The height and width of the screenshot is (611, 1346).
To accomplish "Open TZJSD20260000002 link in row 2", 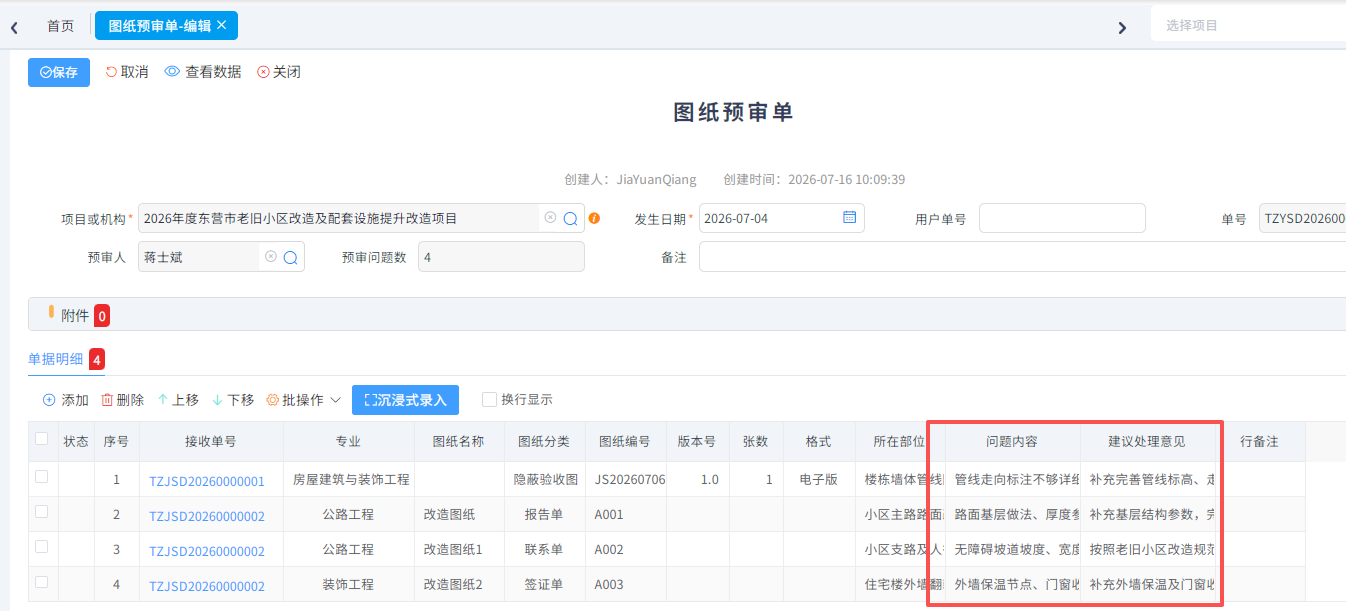I will click(x=207, y=516).
